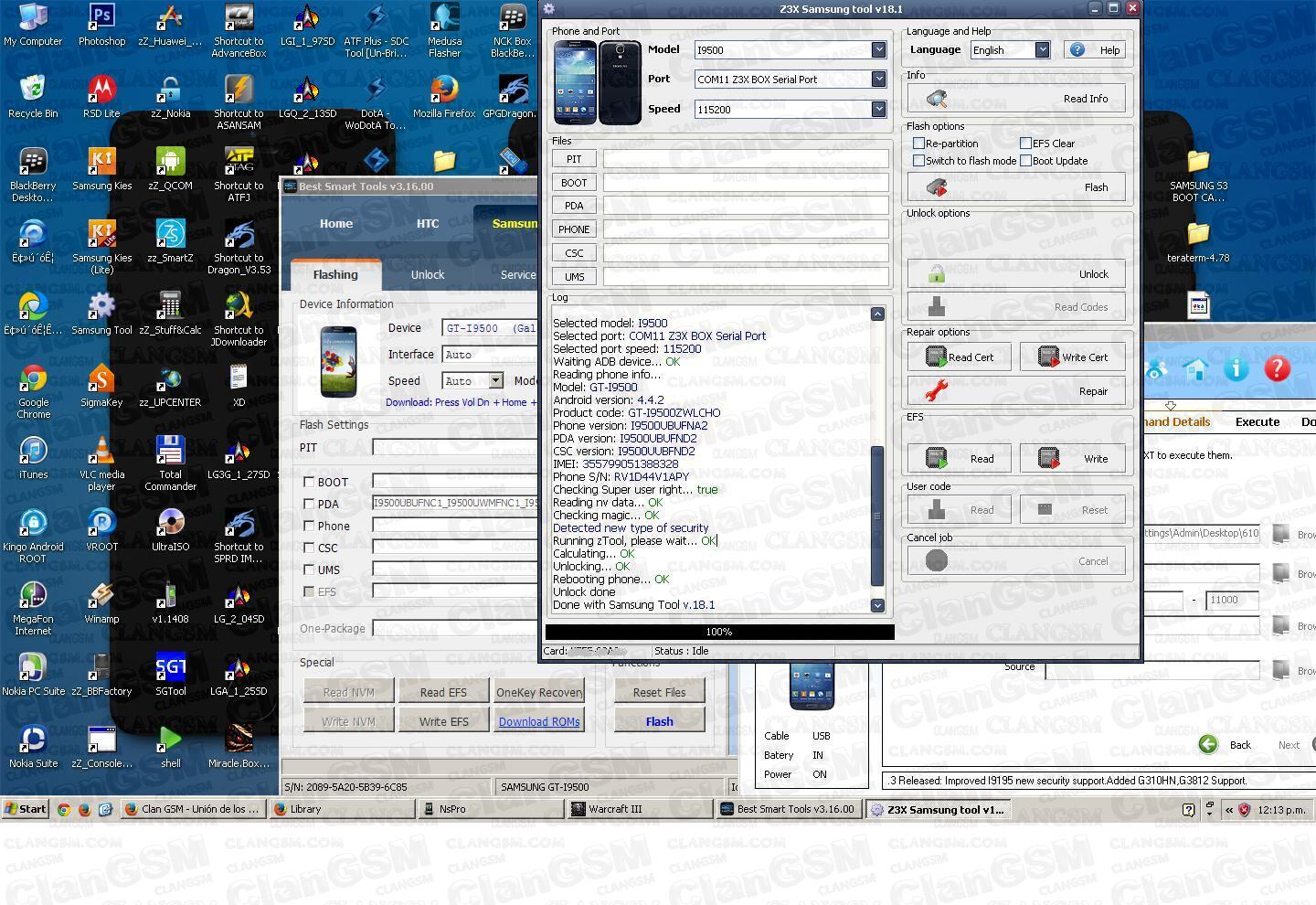
Task: Open Home tab in Best Smart Tools
Action: click(x=335, y=223)
